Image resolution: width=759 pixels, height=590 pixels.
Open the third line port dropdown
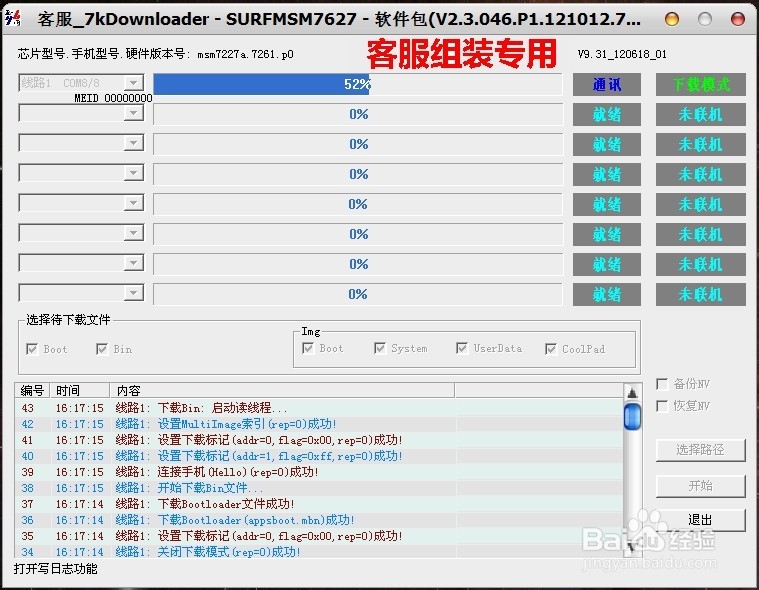[x=134, y=143]
